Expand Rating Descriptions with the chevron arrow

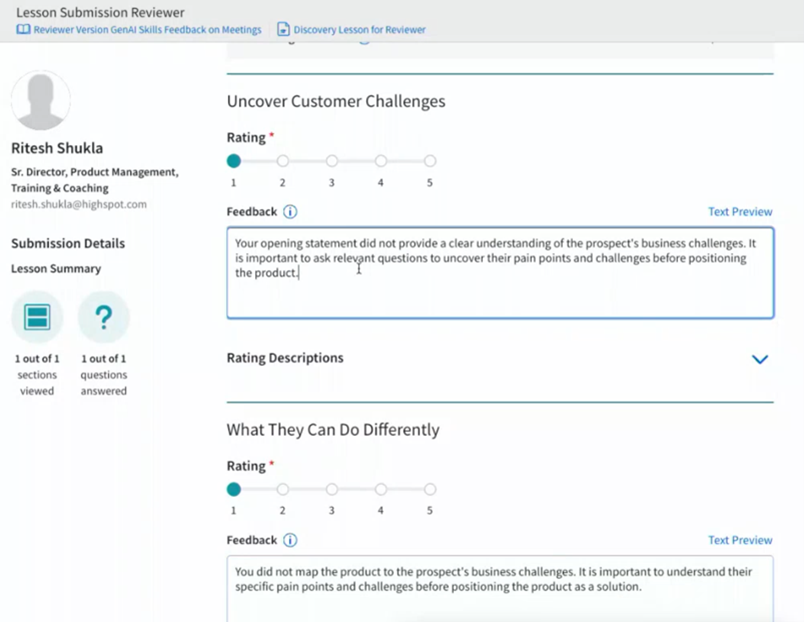click(759, 359)
